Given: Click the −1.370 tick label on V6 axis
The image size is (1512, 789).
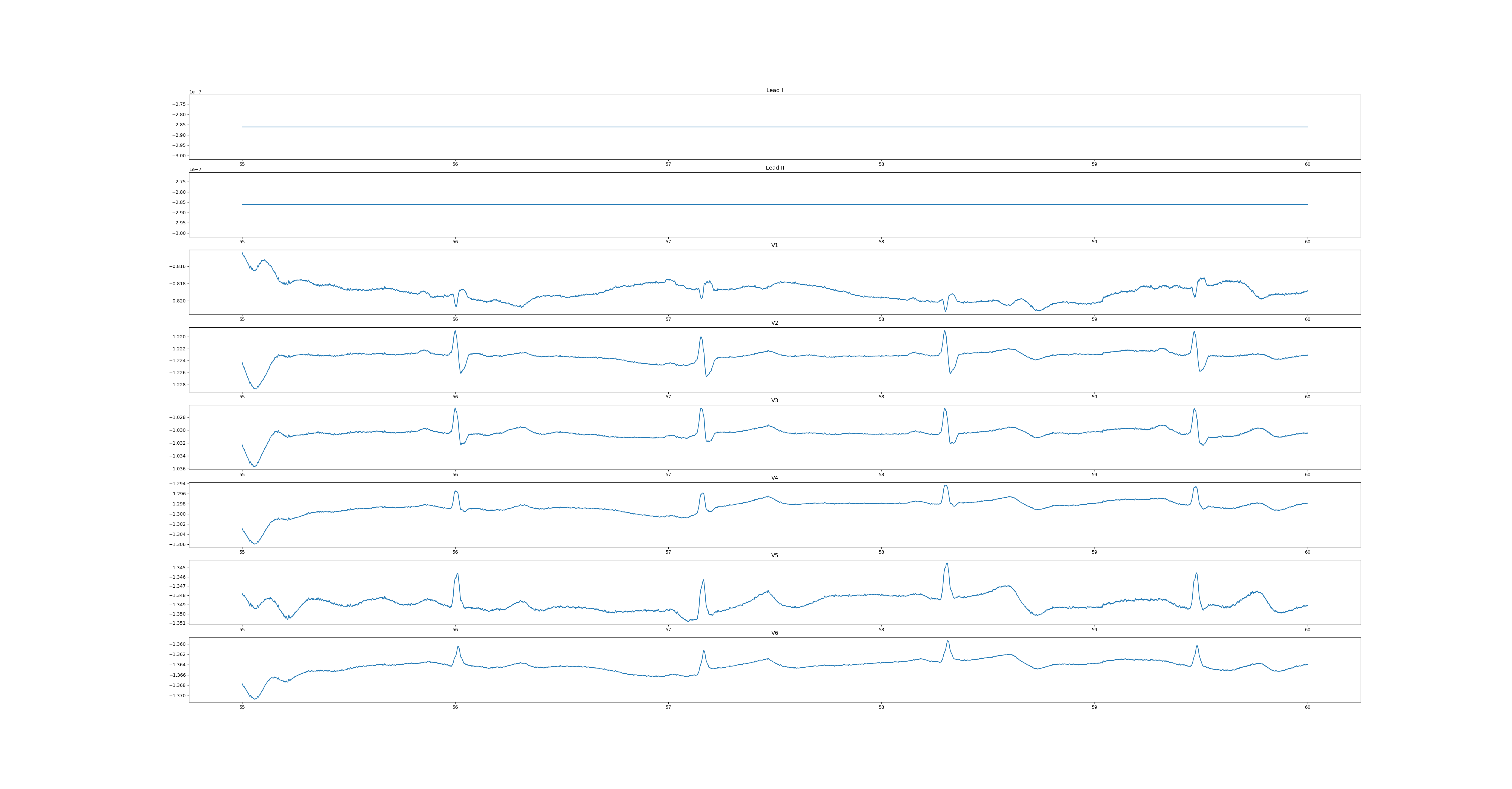Looking at the screenshot, I should (178, 696).
